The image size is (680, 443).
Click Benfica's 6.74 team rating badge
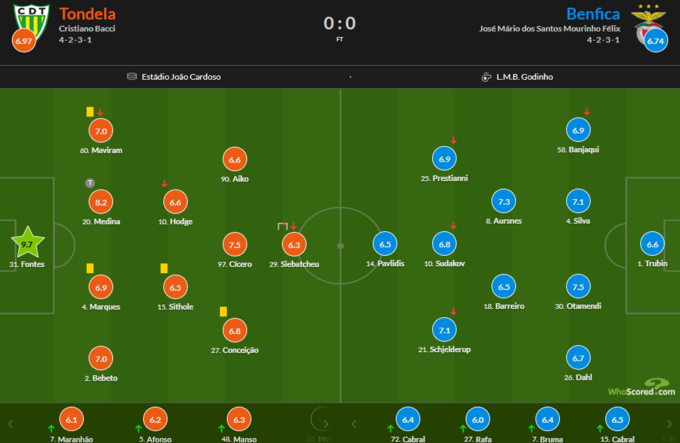[x=655, y=42]
